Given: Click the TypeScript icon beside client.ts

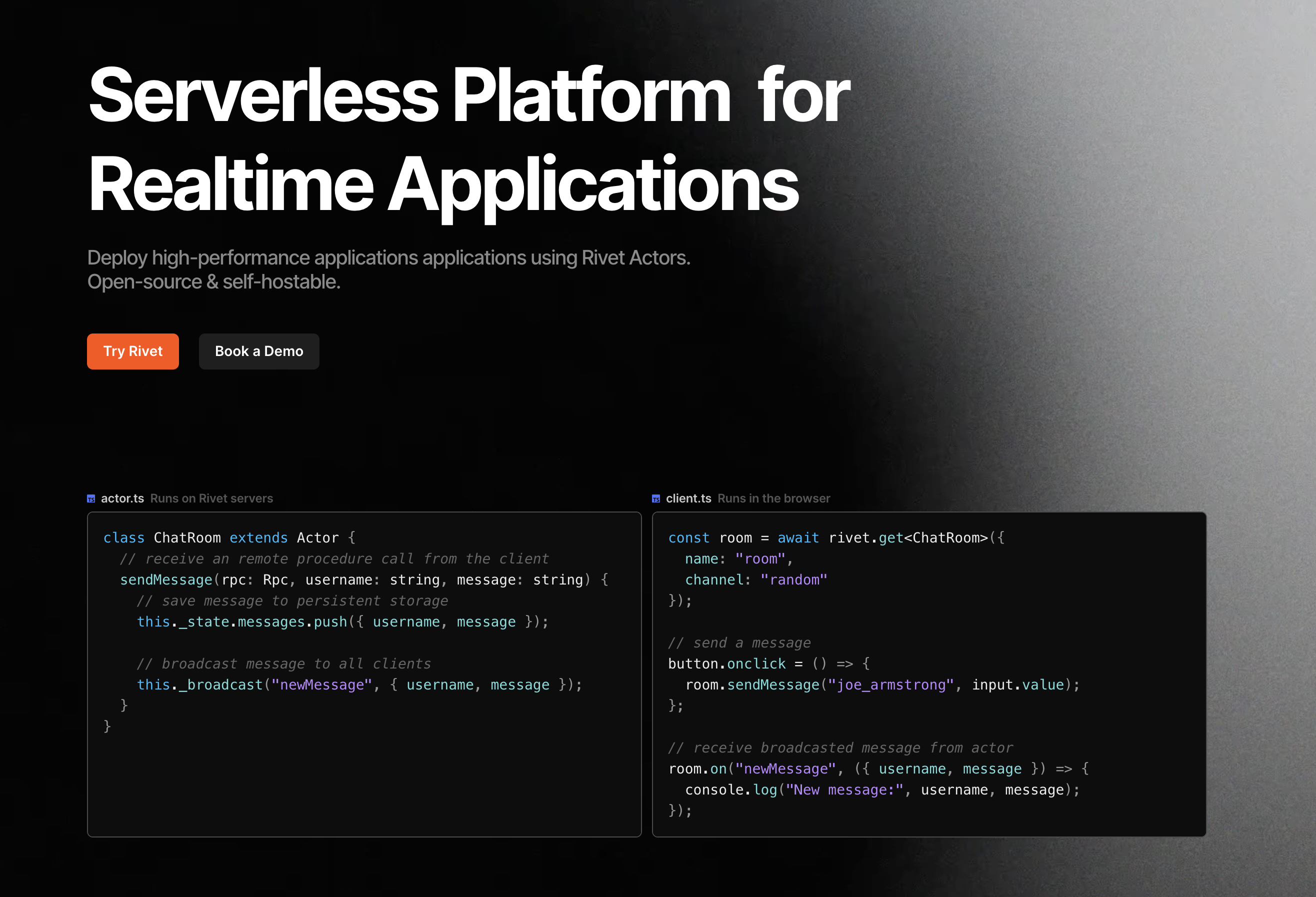Looking at the screenshot, I should tap(655, 498).
